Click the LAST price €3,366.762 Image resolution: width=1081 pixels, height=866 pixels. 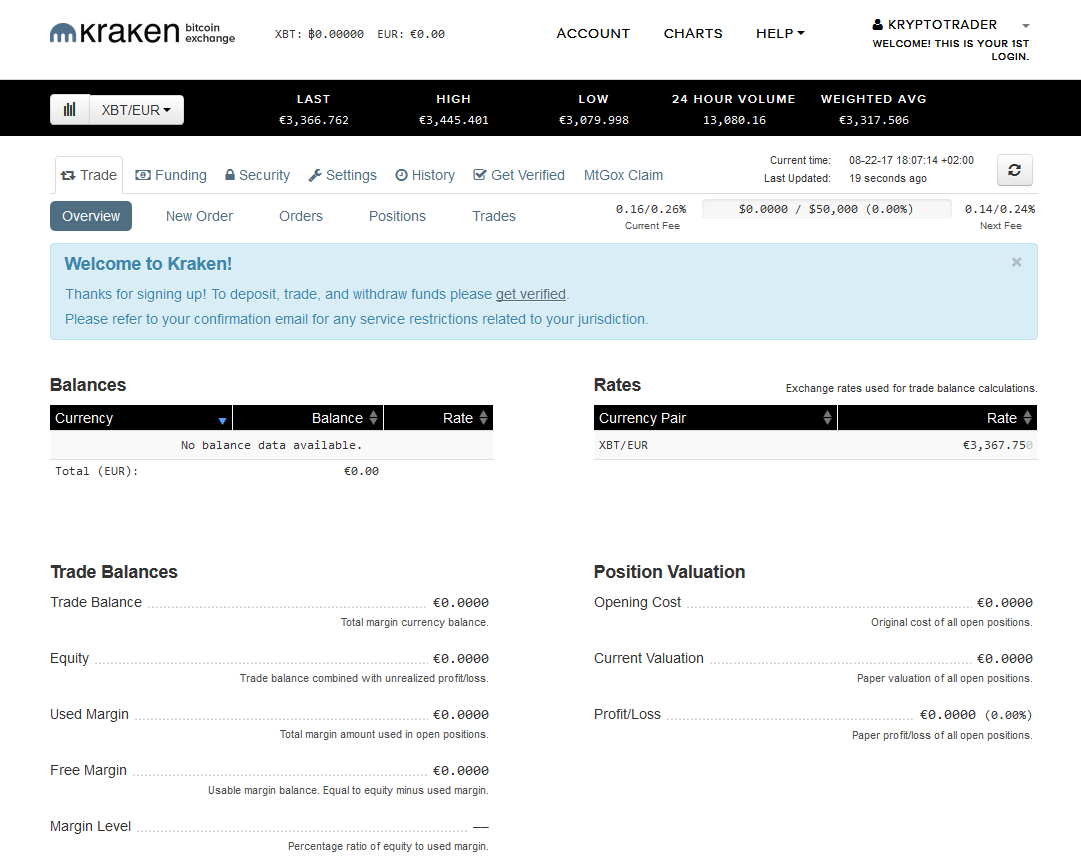pos(314,120)
